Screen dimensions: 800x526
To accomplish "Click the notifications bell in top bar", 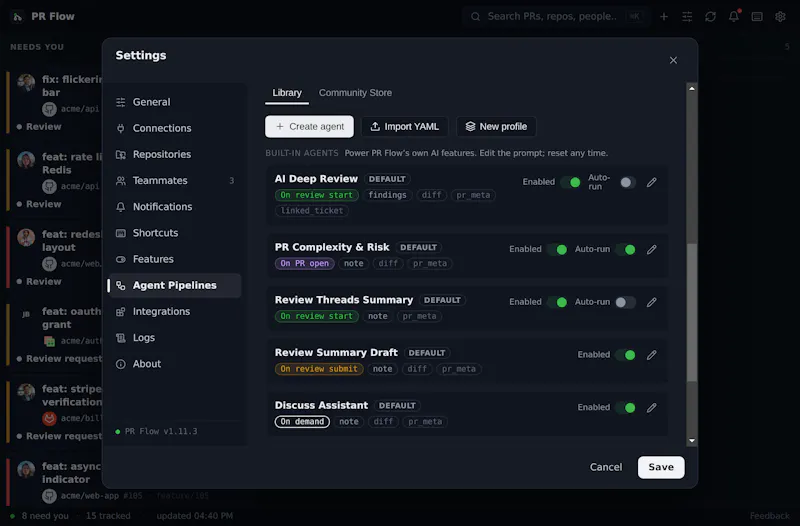I will (734, 16).
